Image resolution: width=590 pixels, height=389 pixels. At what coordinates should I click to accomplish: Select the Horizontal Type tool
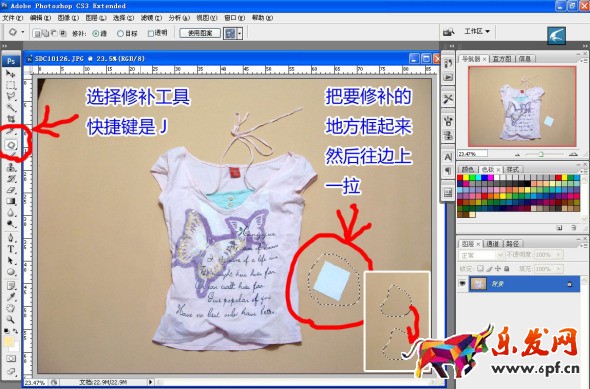pyautogui.click(x=11, y=249)
